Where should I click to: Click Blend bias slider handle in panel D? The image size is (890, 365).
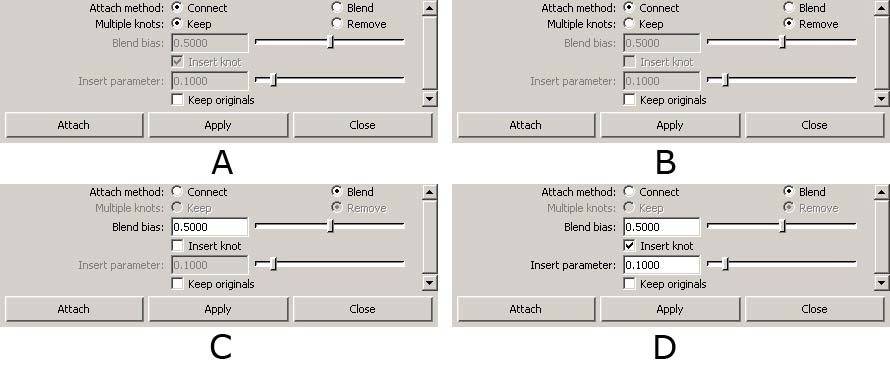pos(783,226)
